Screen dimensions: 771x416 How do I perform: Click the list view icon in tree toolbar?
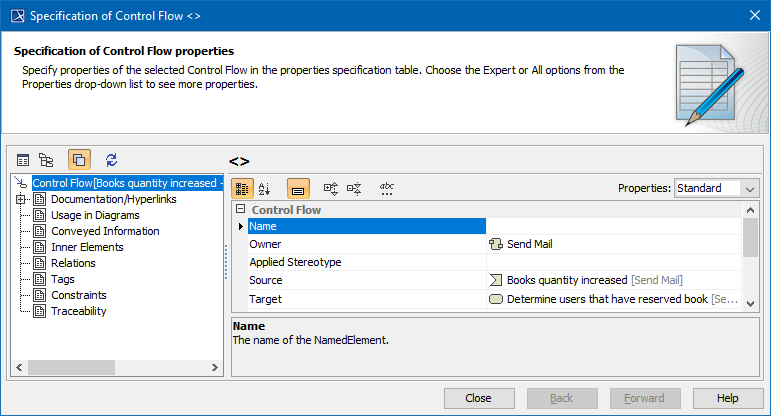tap(23, 160)
